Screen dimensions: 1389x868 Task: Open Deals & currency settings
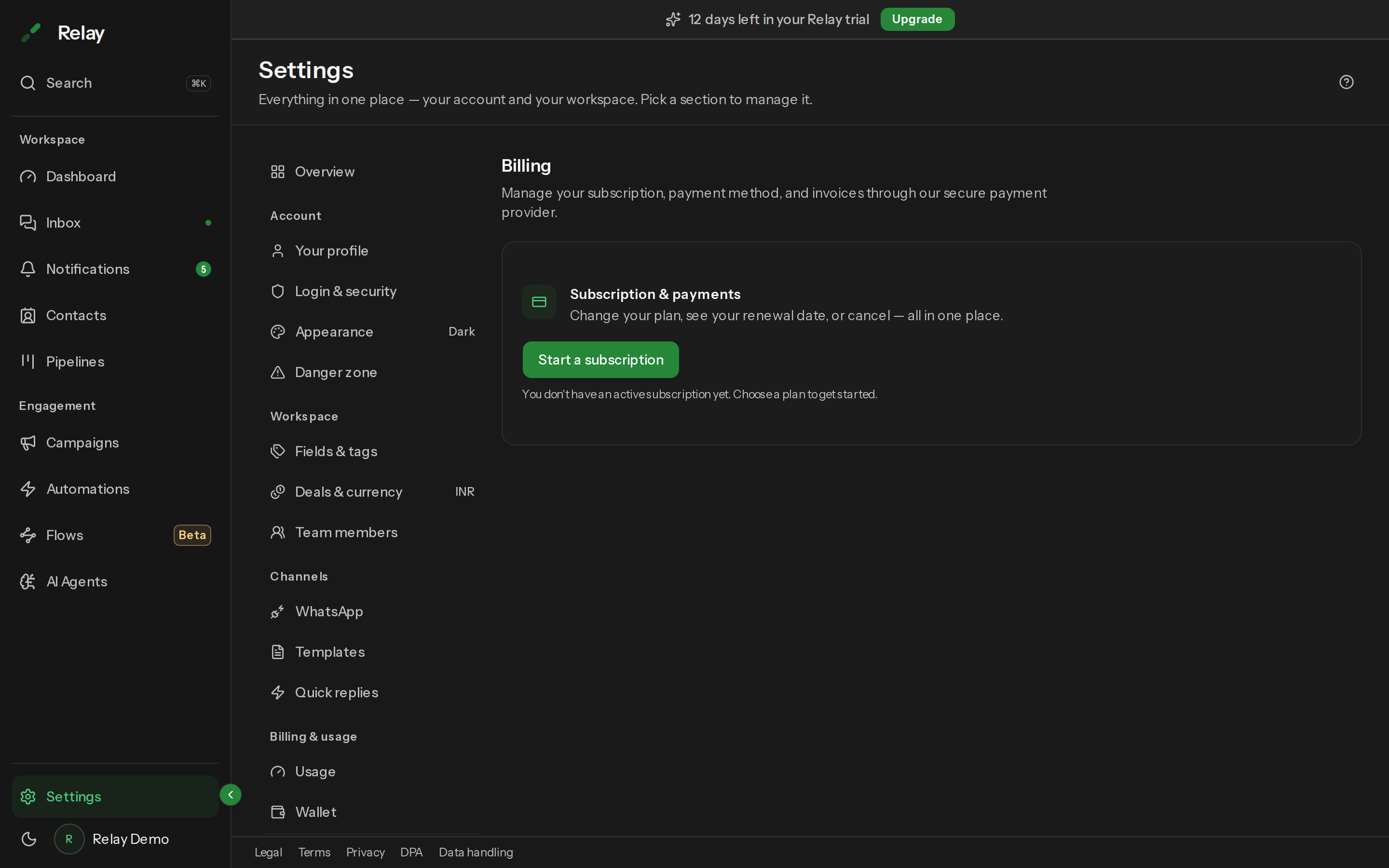tap(372, 492)
